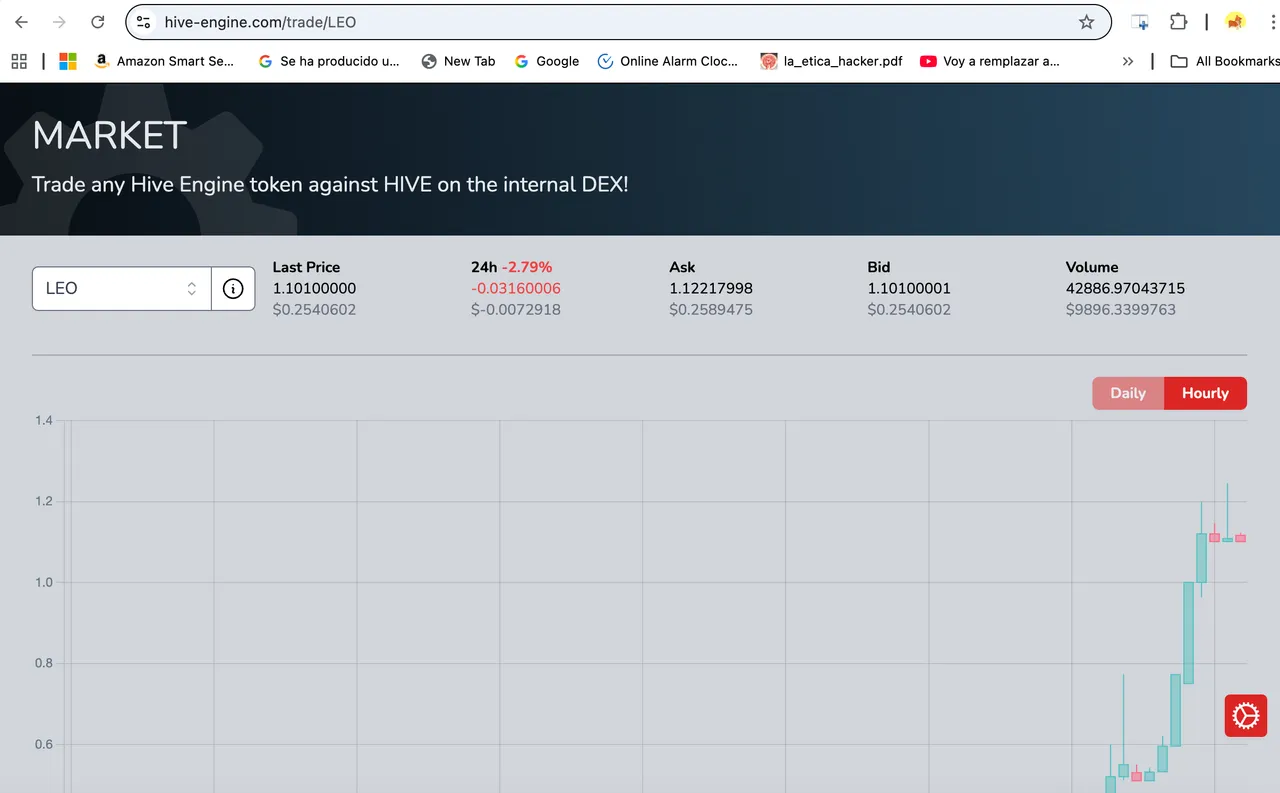Go forward in browser history
This screenshot has width=1280, height=793.
(59, 22)
